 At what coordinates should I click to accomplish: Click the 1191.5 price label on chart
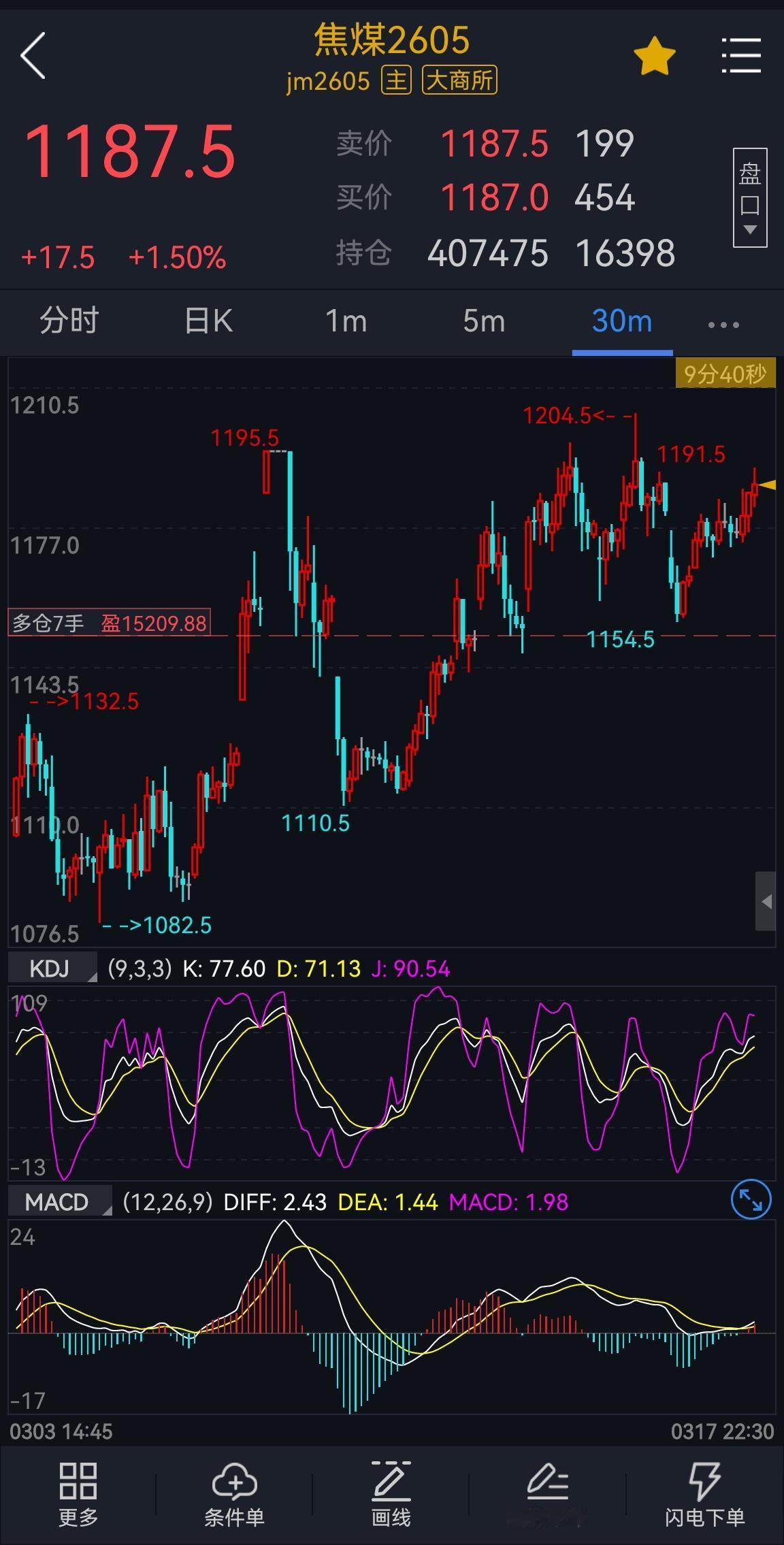tap(691, 454)
